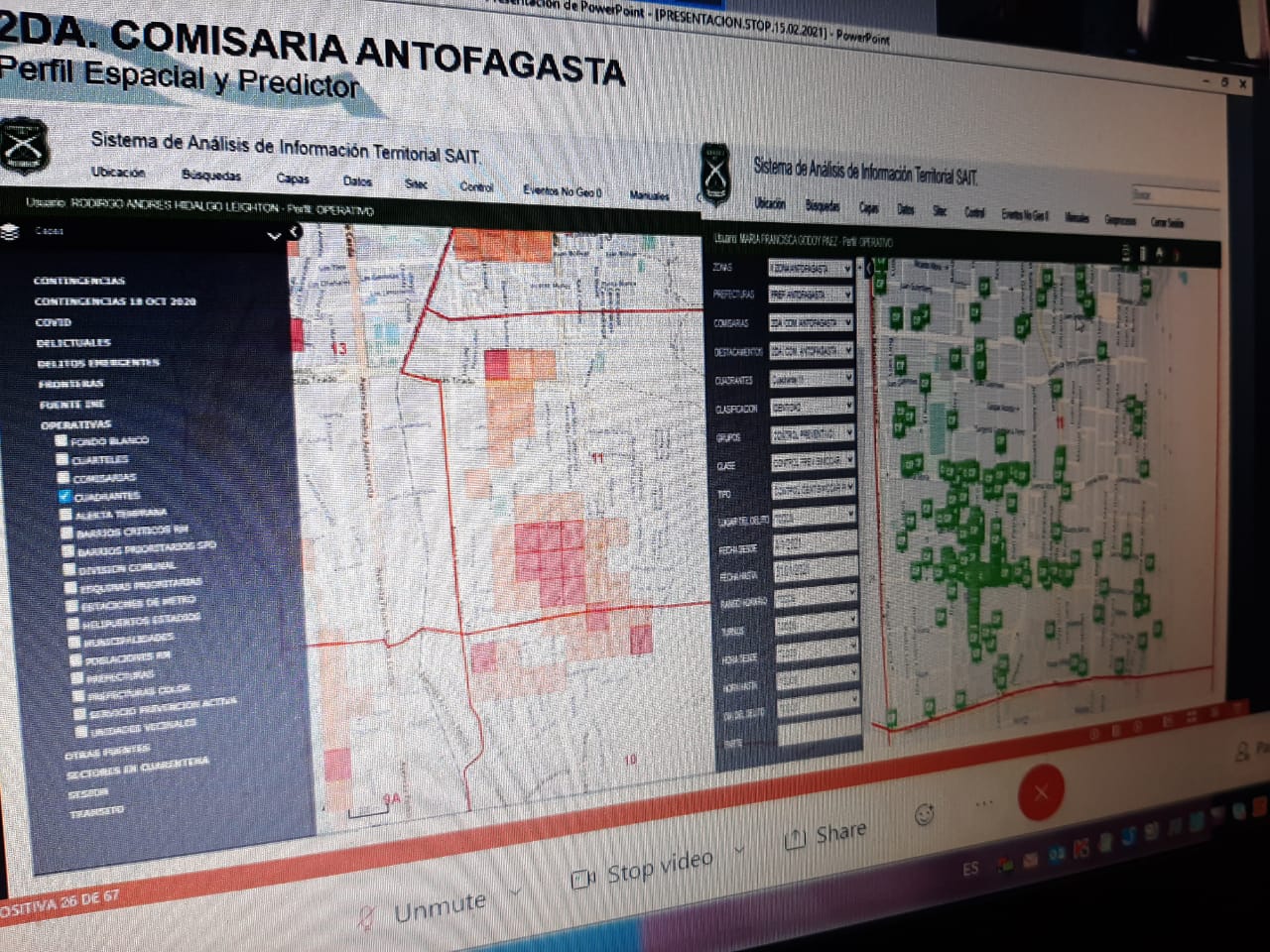Enable the Comisarias layer checkbox
Image resolution: width=1270 pixels, height=952 pixels.
coord(64,477)
